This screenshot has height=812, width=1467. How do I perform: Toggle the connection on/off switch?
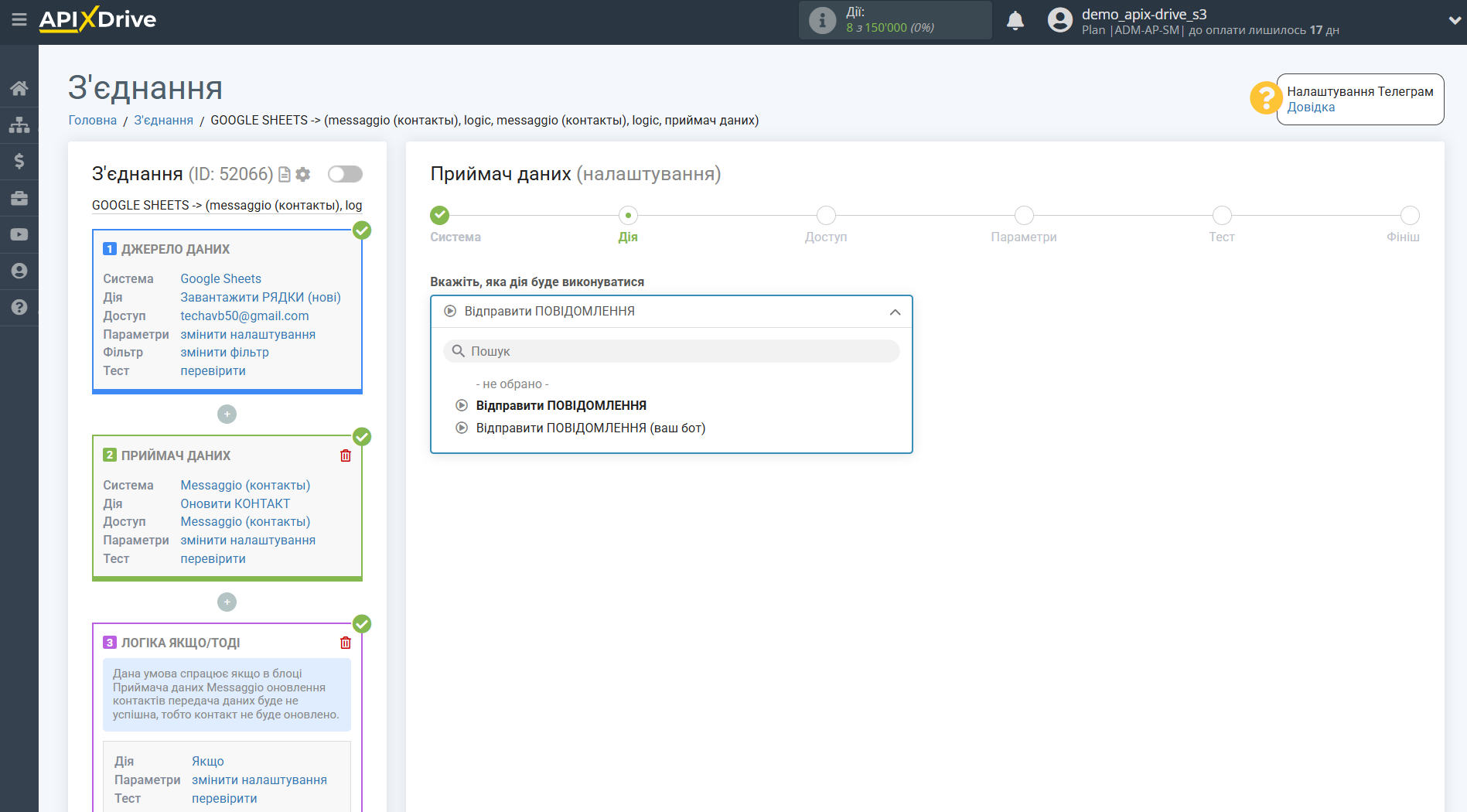[345, 174]
